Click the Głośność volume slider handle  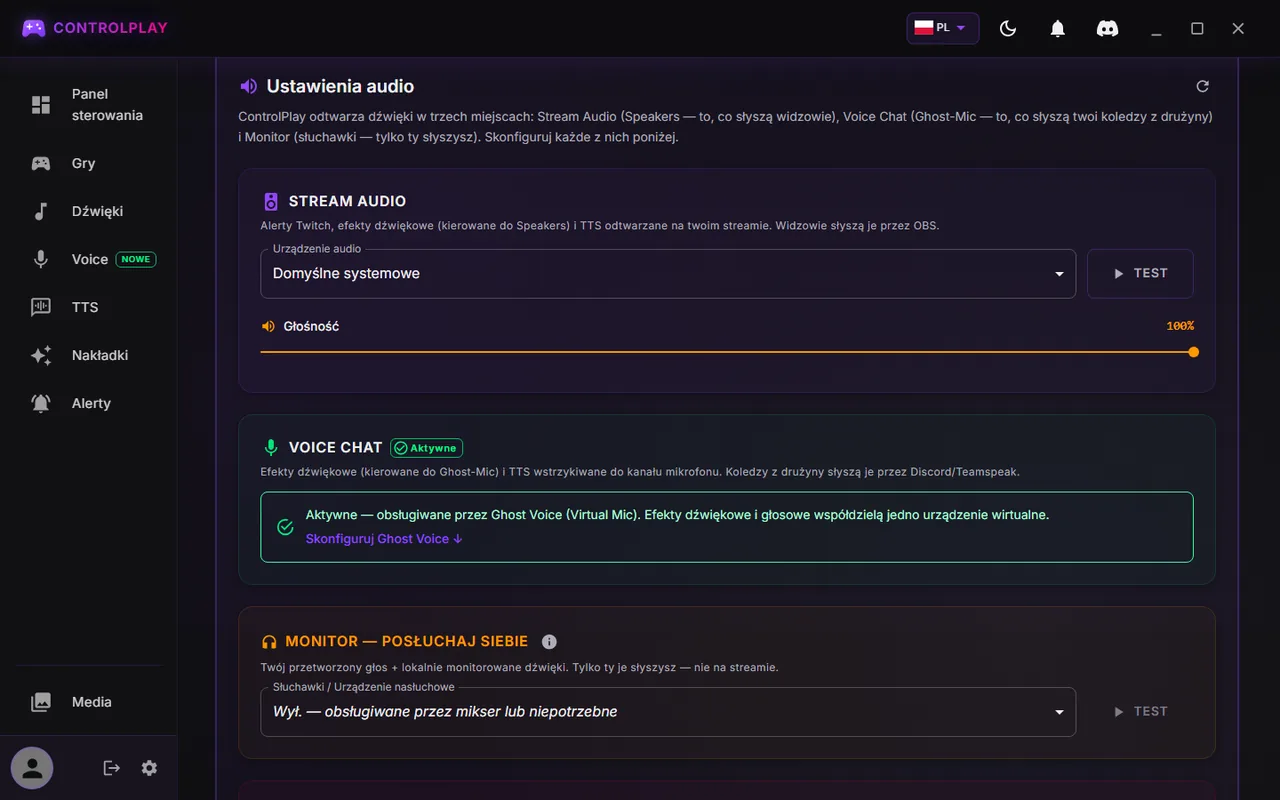point(1193,352)
